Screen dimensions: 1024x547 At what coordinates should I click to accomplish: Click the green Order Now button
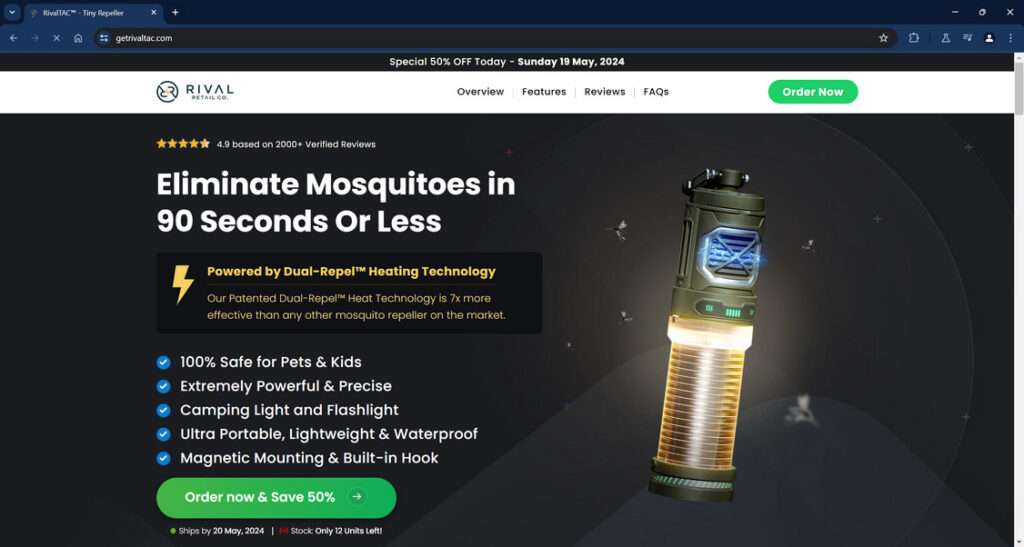812,92
